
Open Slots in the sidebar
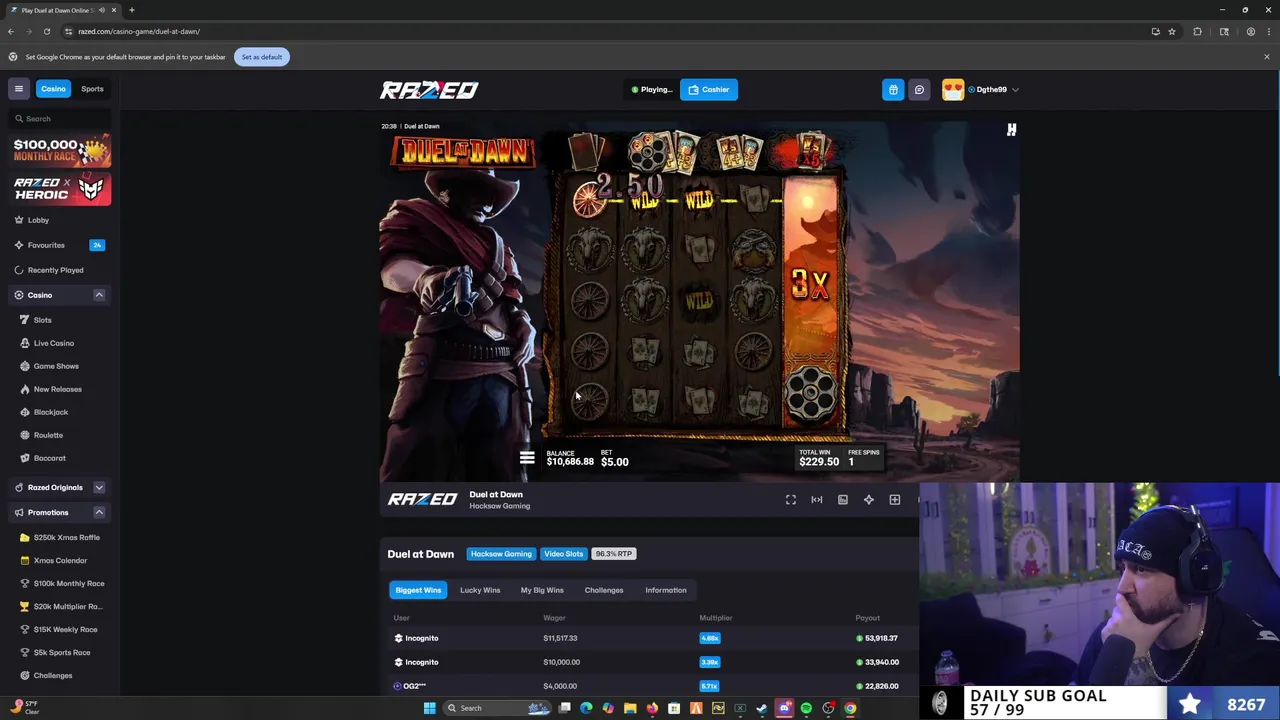(x=42, y=320)
